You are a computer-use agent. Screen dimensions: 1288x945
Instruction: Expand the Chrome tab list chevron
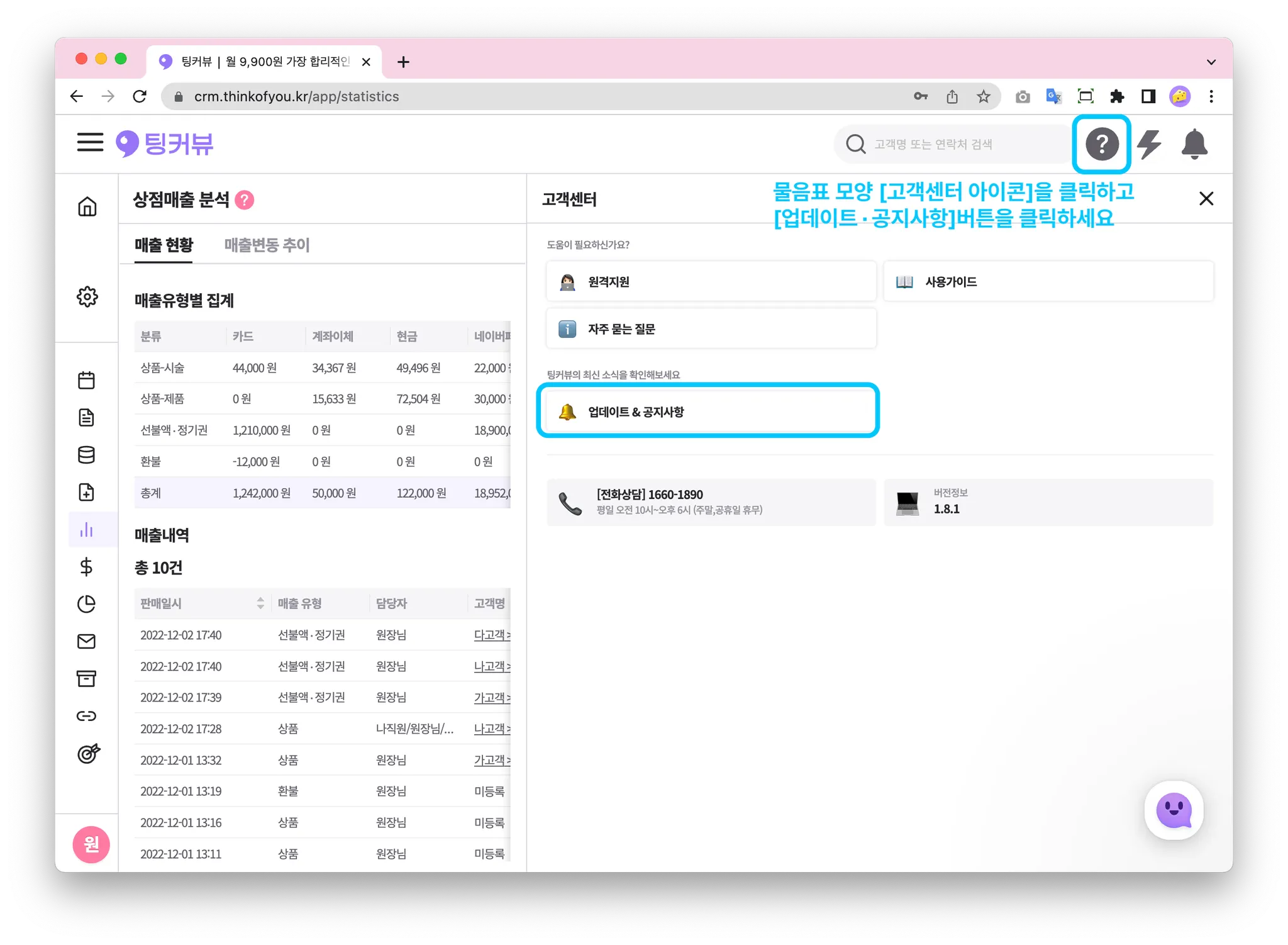click(x=1211, y=62)
